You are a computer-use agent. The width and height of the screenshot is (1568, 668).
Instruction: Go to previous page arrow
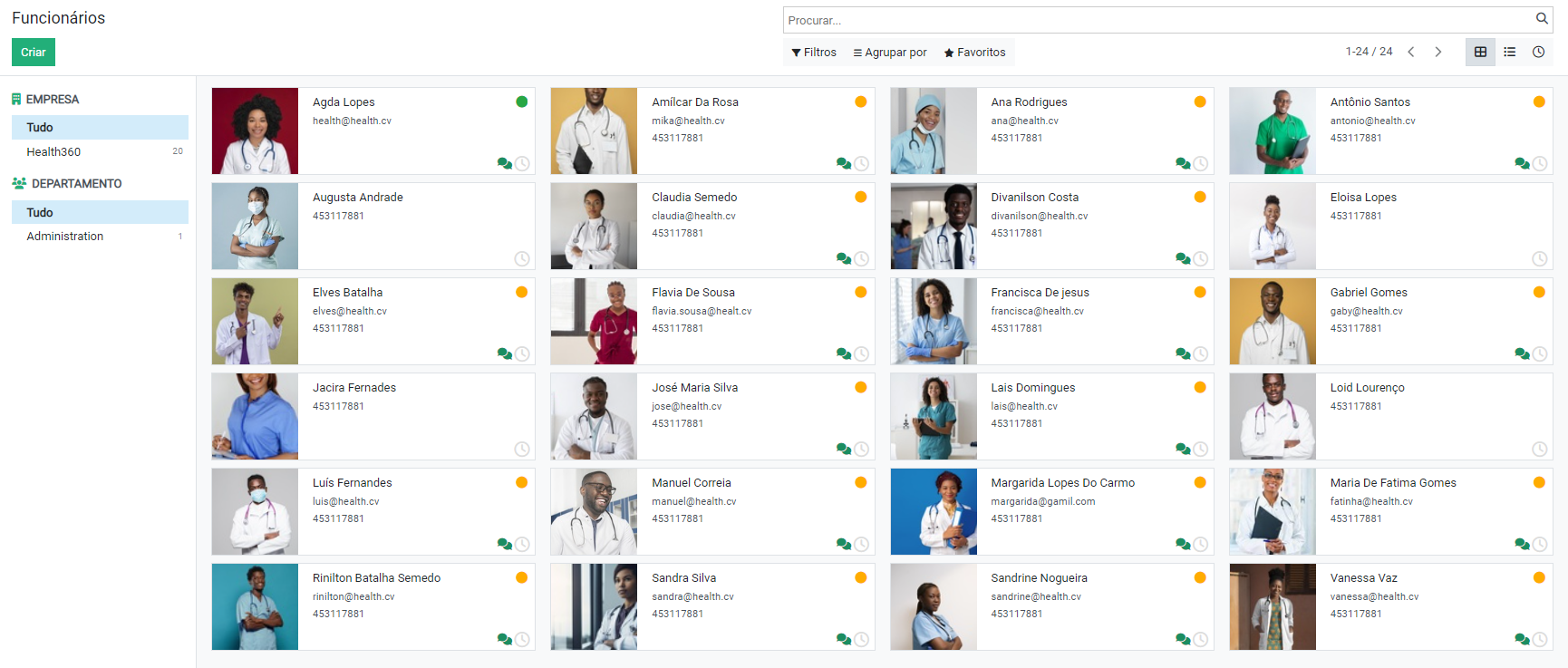coord(1411,53)
